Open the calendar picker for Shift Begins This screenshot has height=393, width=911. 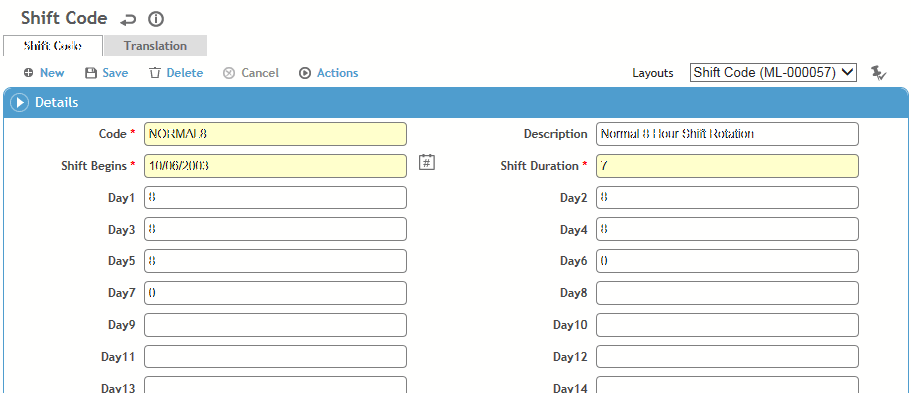click(427, 162)
